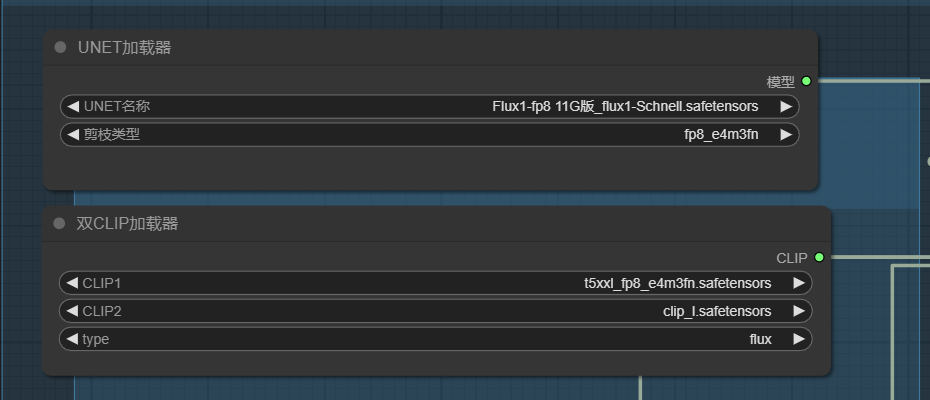The image size is (930, 400).
Task: Select the UNET加载器 node title bar
Action: point(431,47)
